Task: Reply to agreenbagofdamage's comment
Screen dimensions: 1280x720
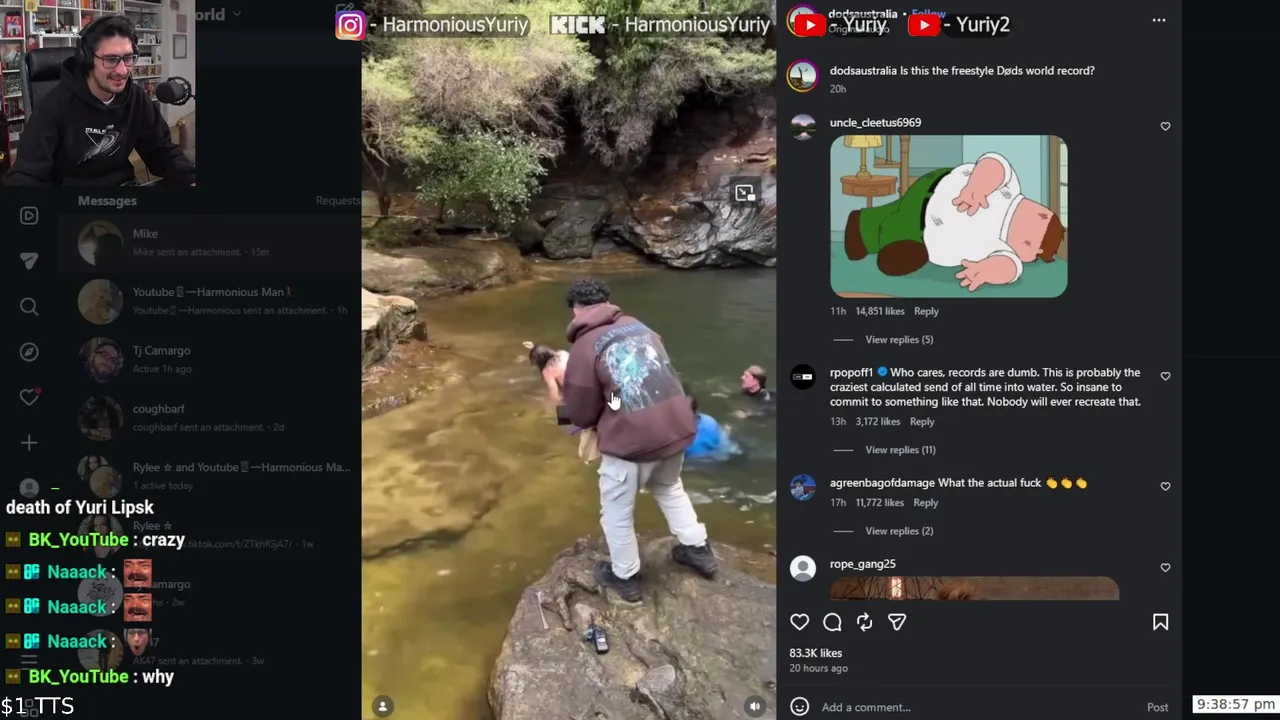Action: (926, 503)
